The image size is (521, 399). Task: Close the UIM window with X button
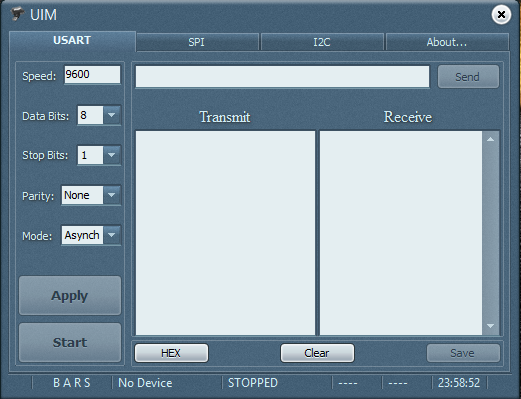(x=501, y=15)
